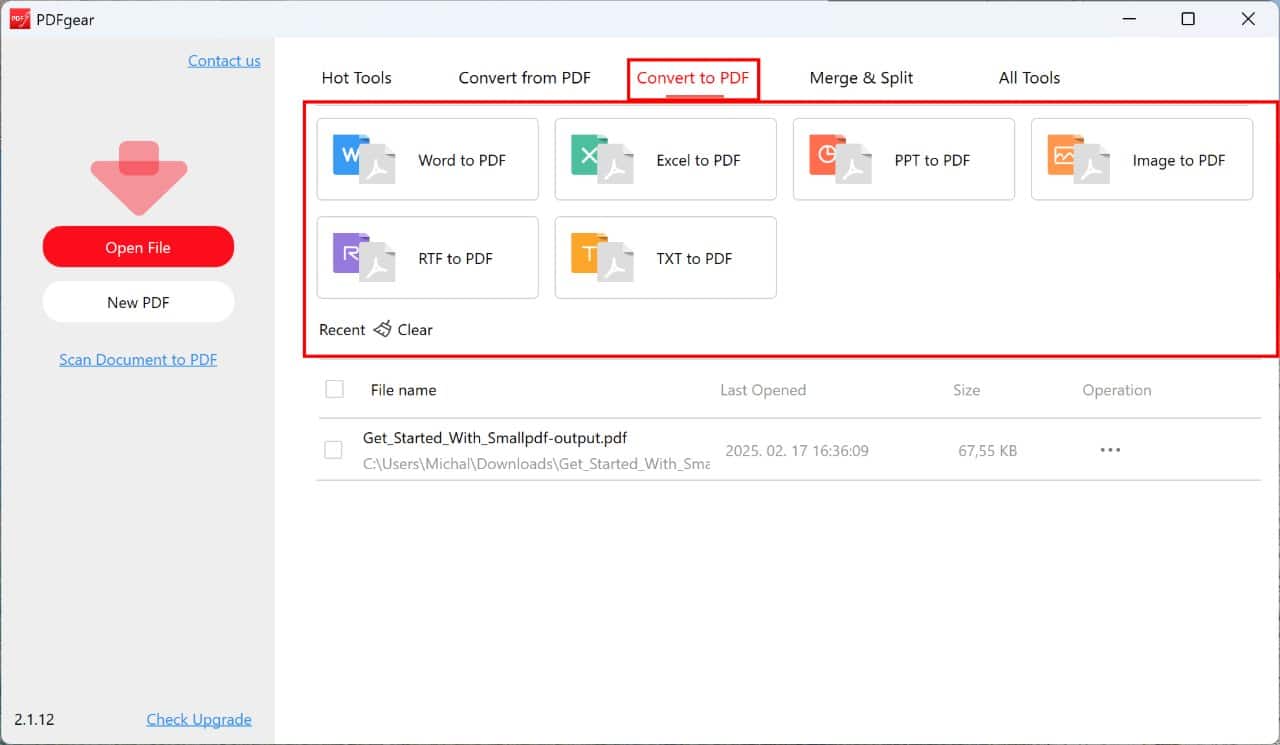1280x745 pixels.
Task: Click the Check Upgrade link
Action: (x=199, y=719)
